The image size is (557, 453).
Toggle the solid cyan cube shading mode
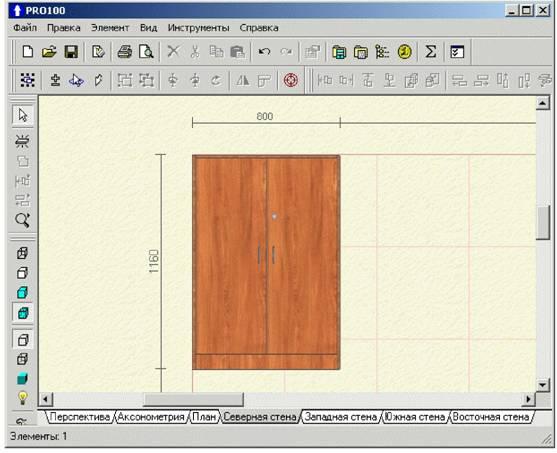pyautogui.click(x=22, y=379)
